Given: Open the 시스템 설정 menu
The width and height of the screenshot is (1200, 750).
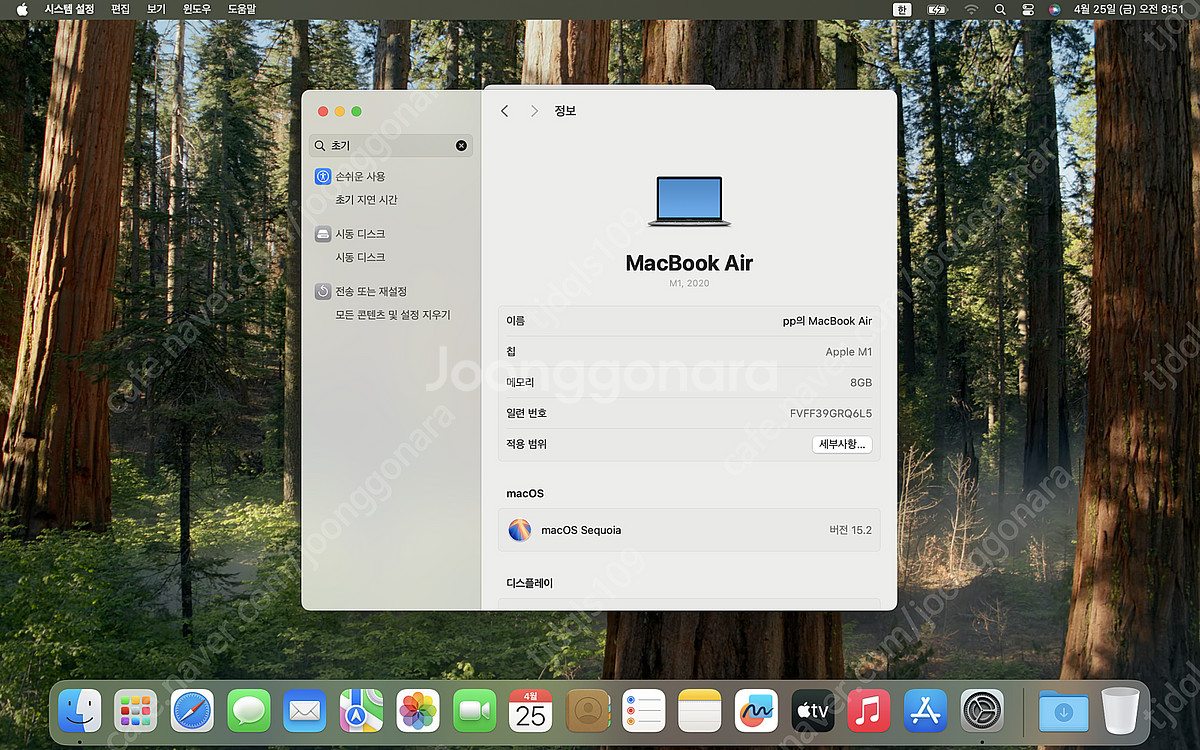Looking at the screenshot, I should (69, 9).
